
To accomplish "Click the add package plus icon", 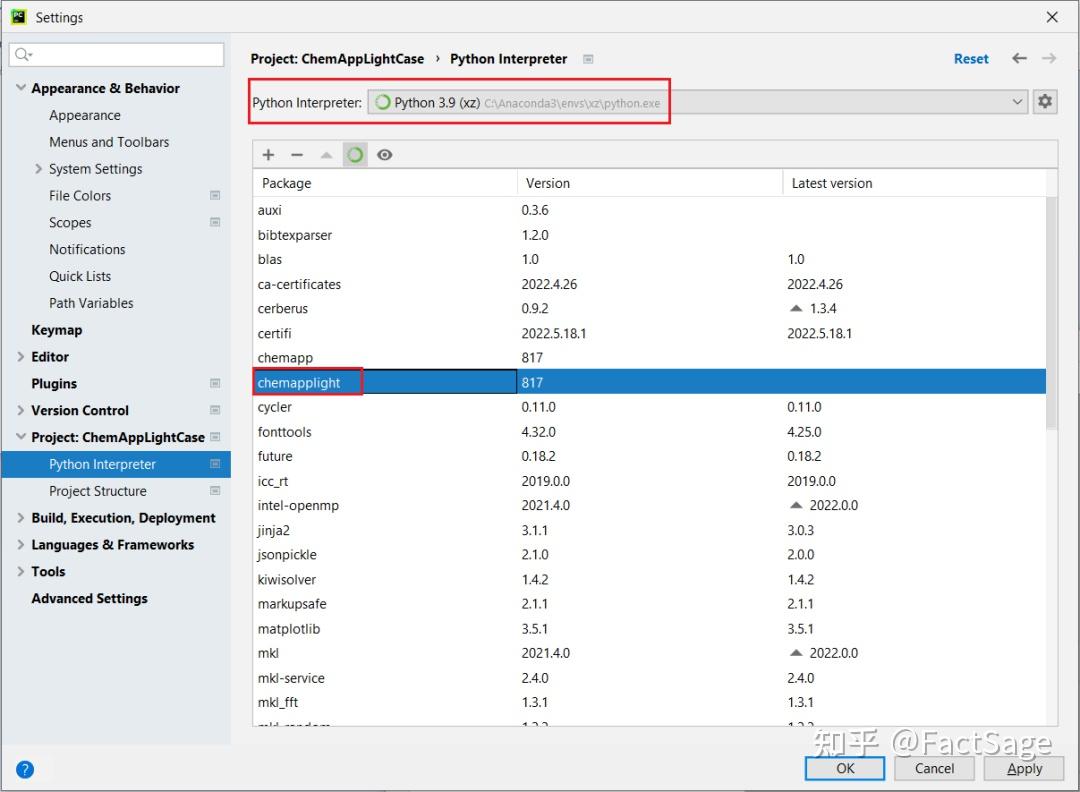I will (x=268, y=155).
